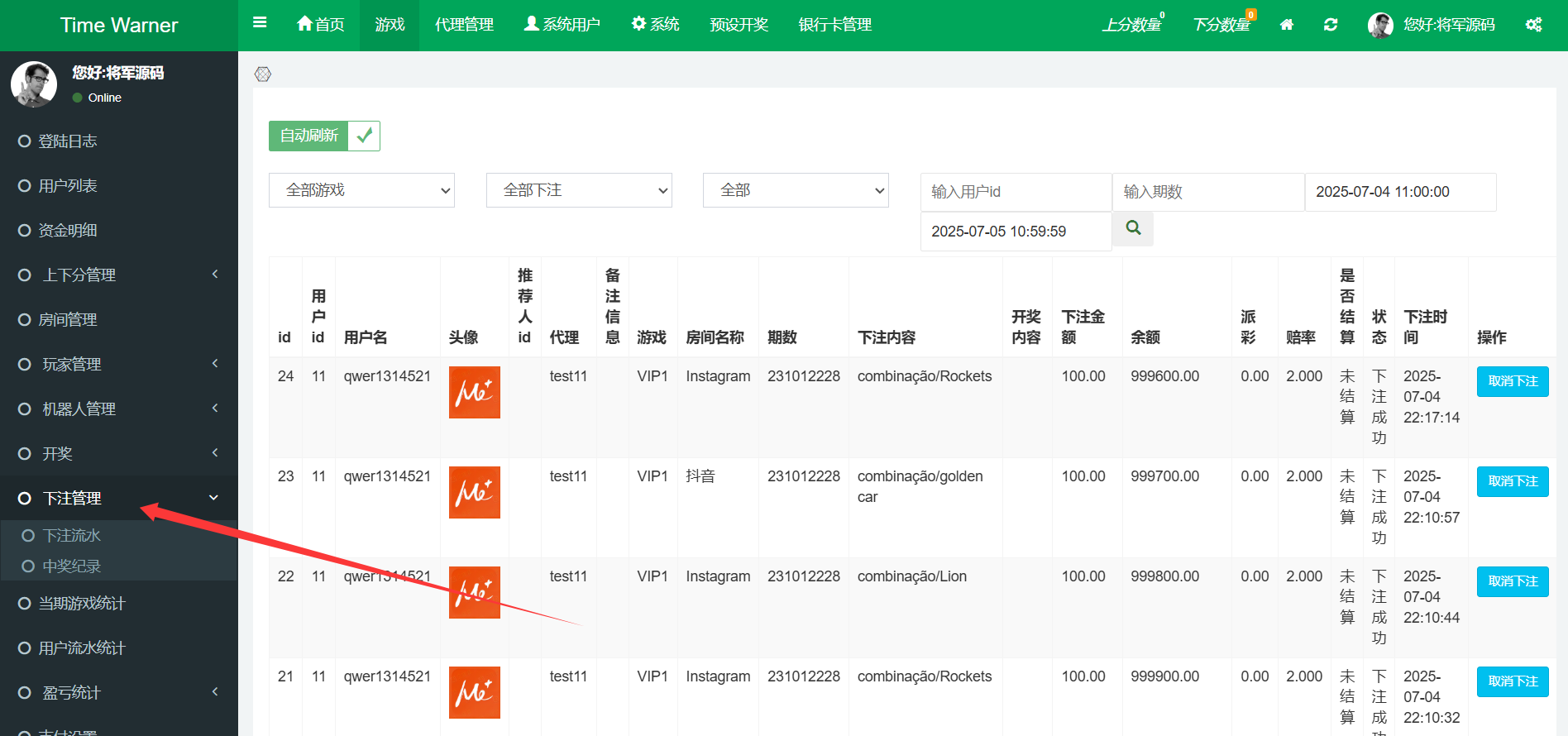
Task: Toggle the 自动刷新 checkbox
Action: point(364,136)
